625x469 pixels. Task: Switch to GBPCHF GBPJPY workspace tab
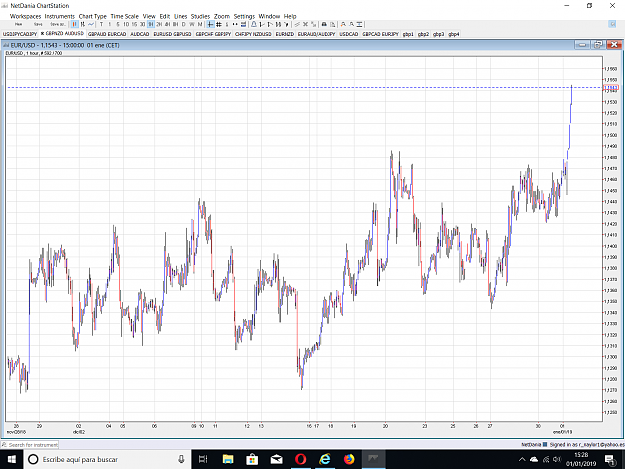pos(213,34)
